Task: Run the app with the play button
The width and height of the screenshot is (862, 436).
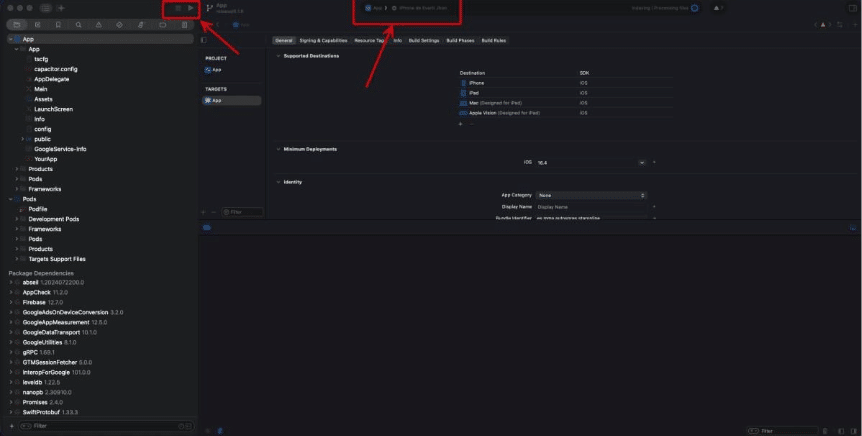Action: (191, 8)
